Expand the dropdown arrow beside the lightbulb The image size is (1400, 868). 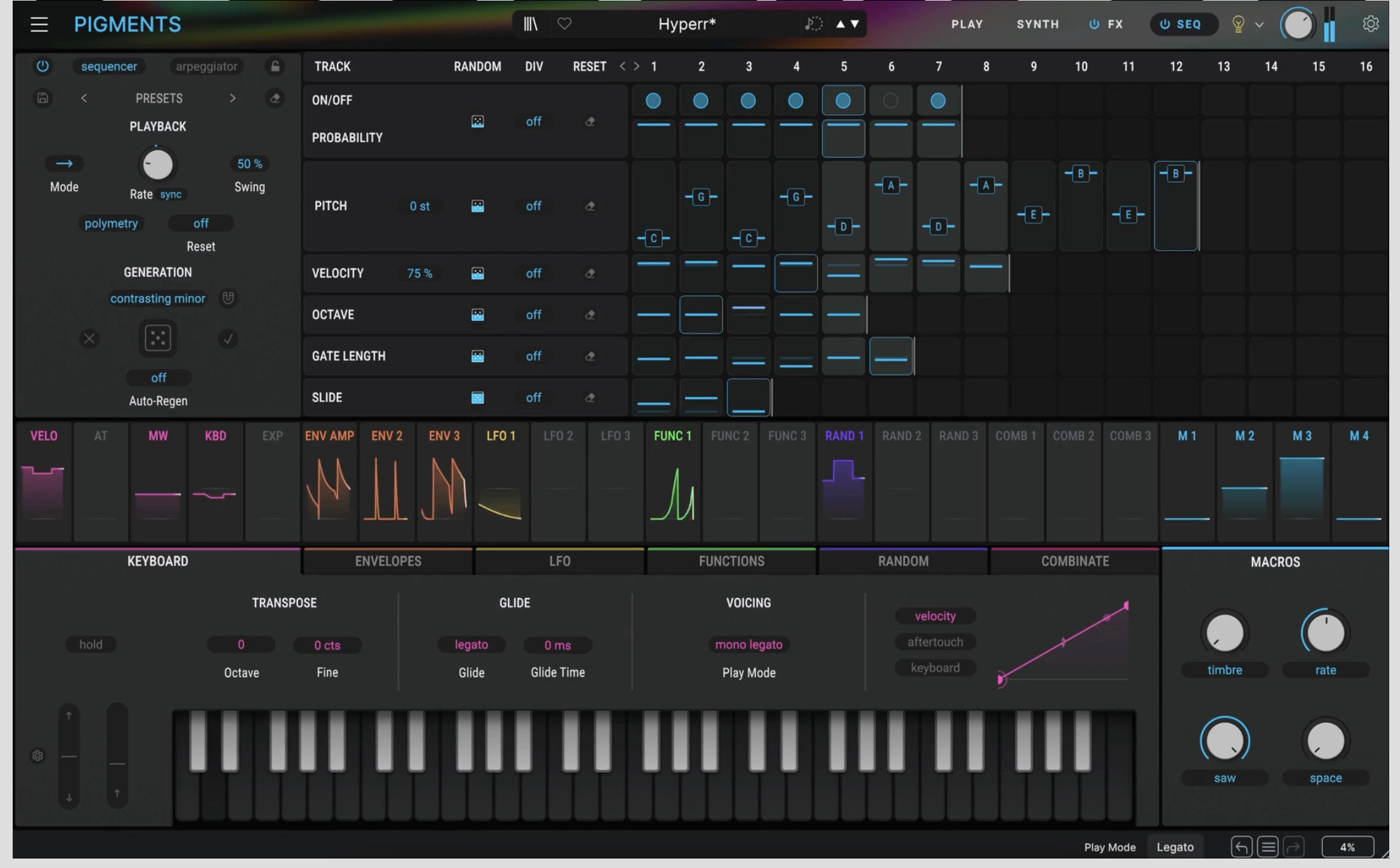point(1259,25)
